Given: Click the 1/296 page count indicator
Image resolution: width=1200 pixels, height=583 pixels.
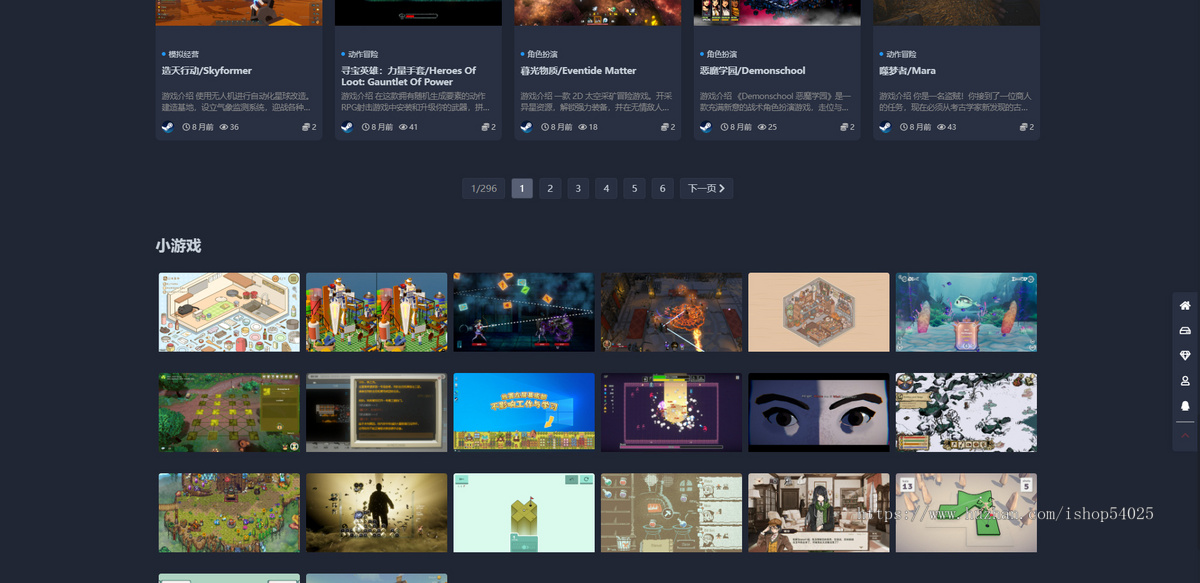Looking at the screenshot, I should [484, 188].
